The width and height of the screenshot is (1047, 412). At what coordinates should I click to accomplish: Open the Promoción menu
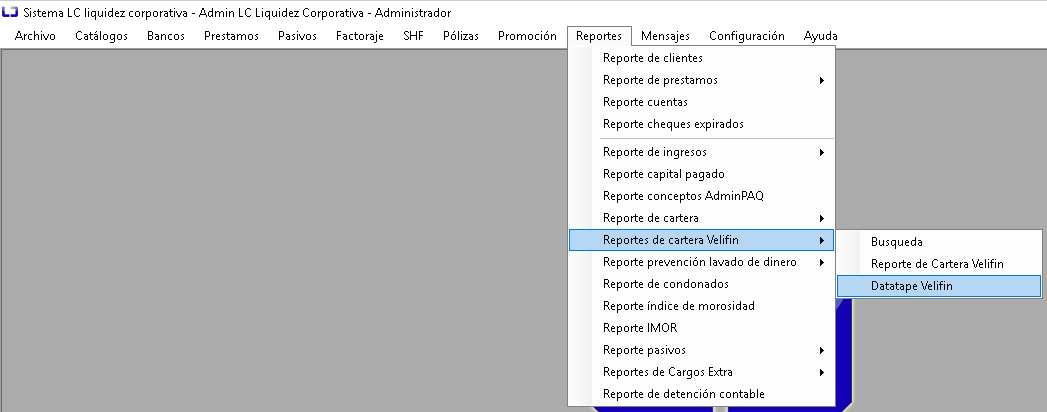tap(527, 36)
